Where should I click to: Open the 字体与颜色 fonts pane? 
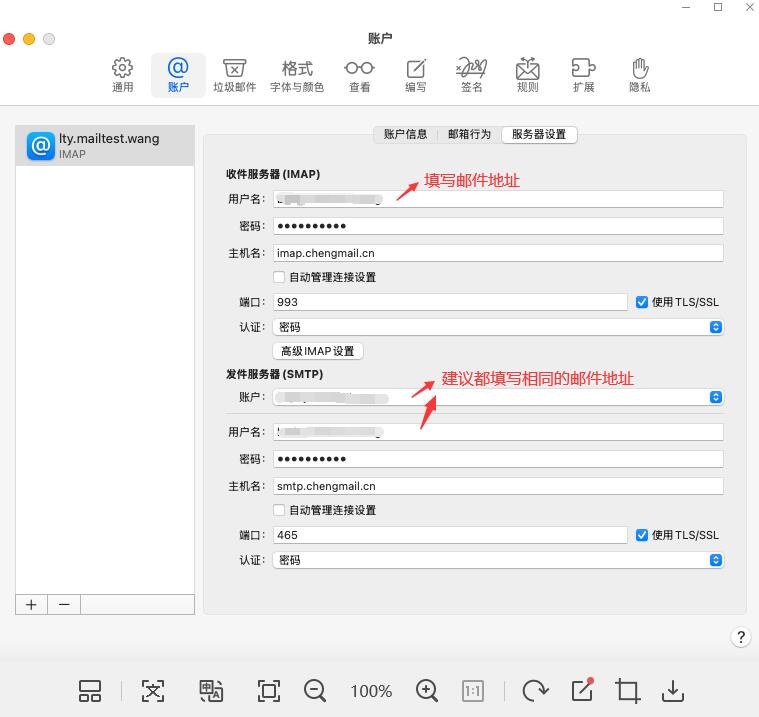tap(297, 76)
